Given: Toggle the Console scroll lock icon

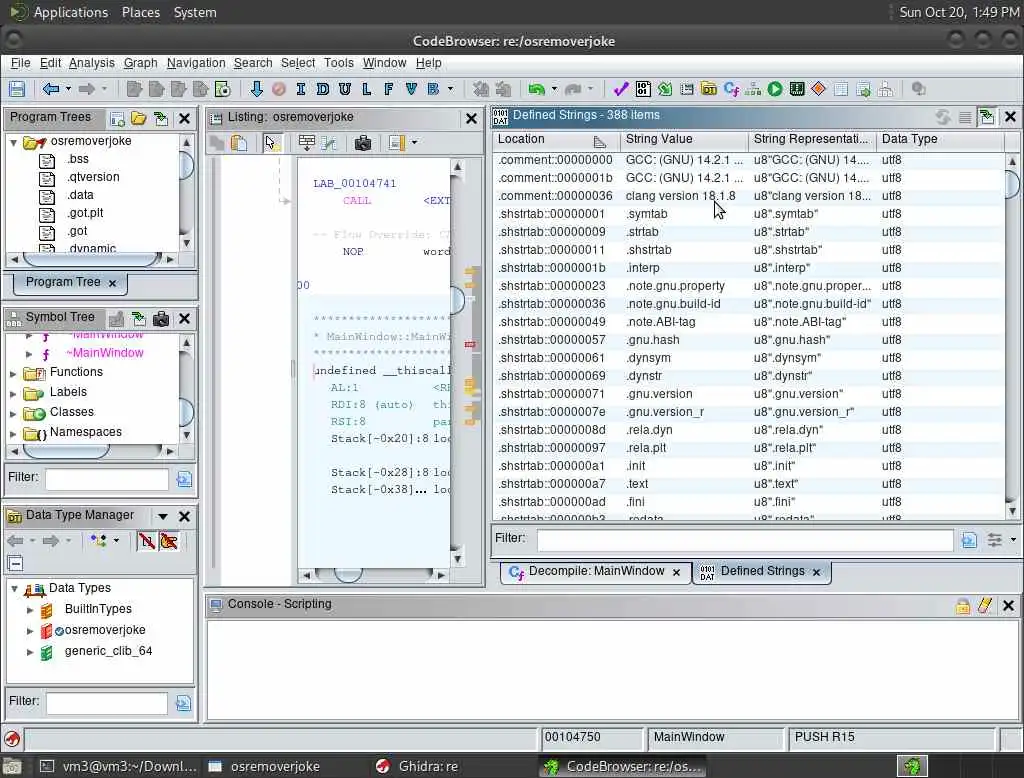Looking at the screenshot, I should point(963,606).
